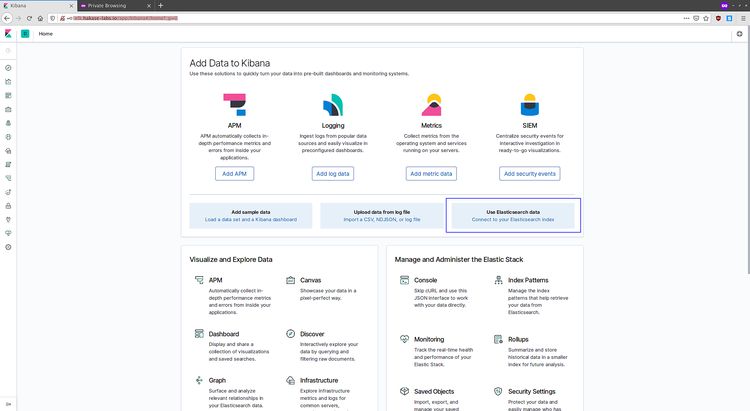Viewport: 750px width, 411px height.
Task: Expand the side navigation at bottom left
Action: click(x=8, y=404)
